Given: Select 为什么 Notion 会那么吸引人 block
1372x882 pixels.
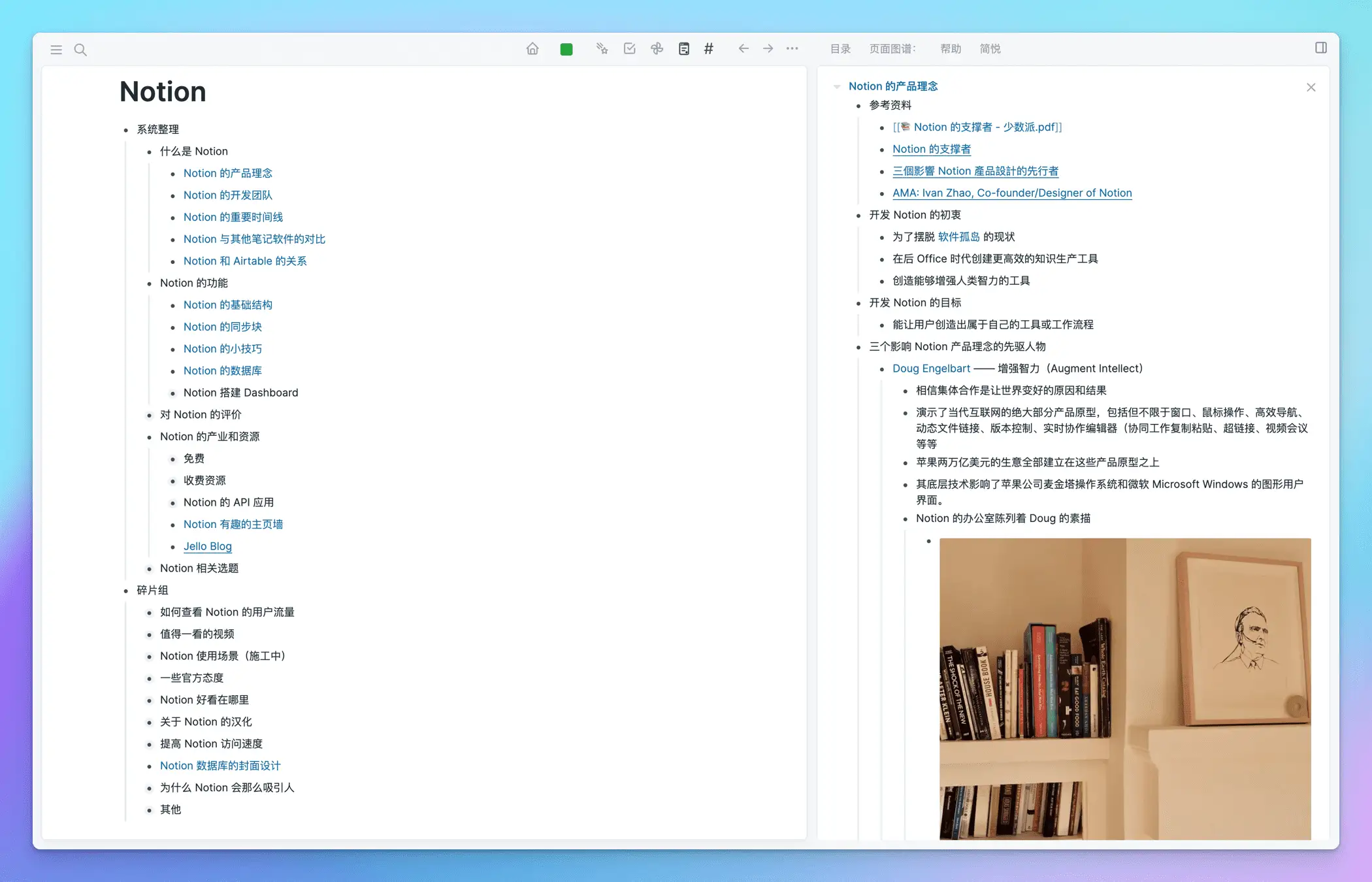Looking at the screenshot, I should pyautogui.click(x=227, y=788).
